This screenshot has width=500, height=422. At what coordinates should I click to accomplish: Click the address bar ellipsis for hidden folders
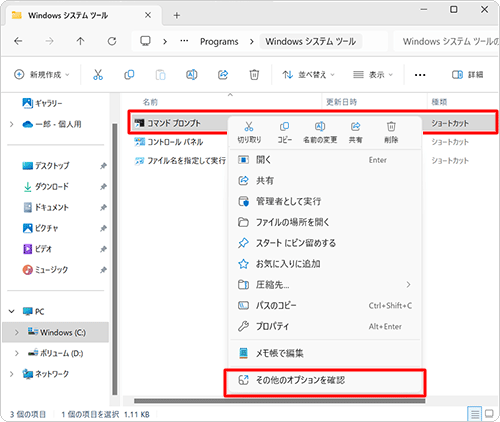point(184,41)
